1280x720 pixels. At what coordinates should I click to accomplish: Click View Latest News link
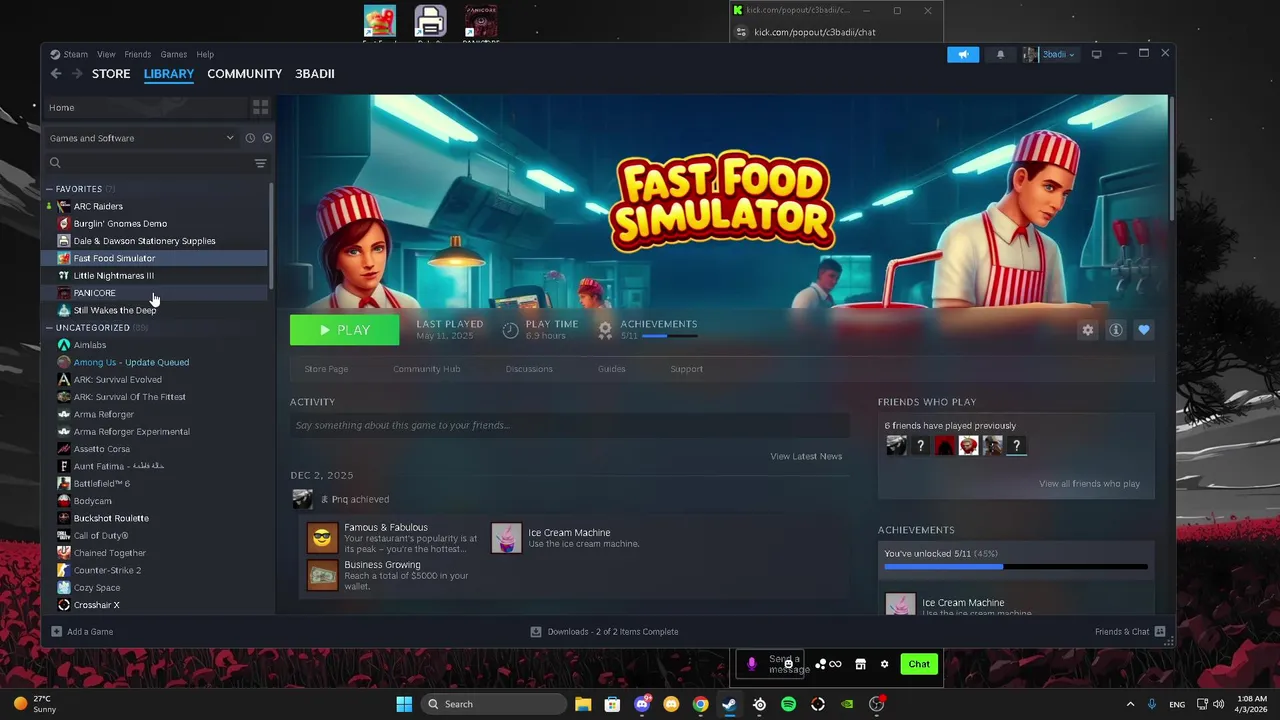[x=806, y=456]
